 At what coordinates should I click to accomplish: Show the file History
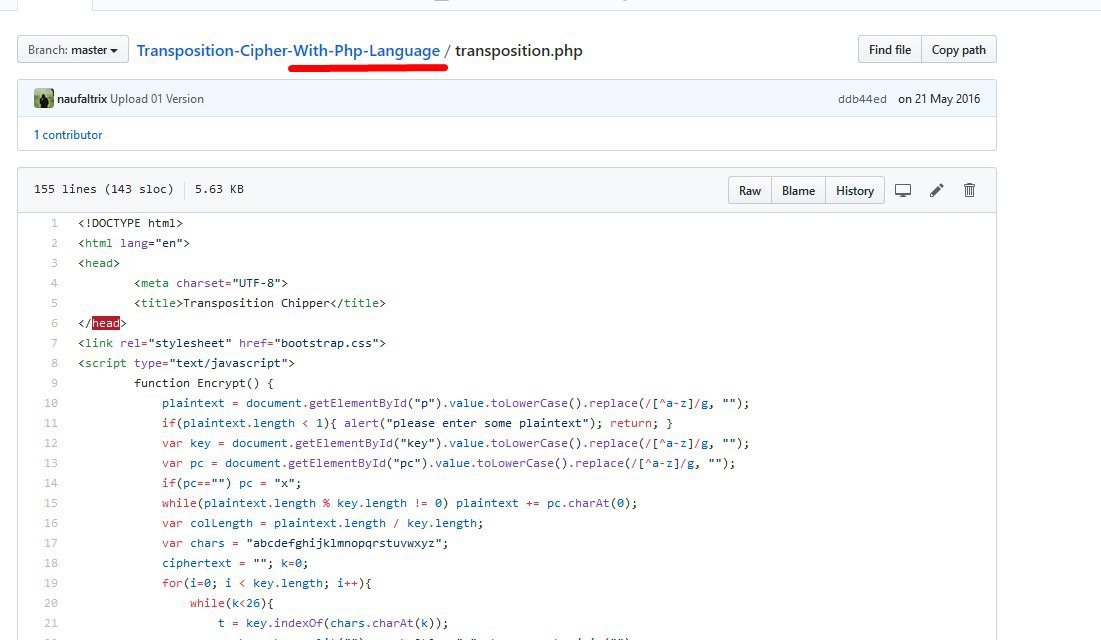tap(854, 190)
